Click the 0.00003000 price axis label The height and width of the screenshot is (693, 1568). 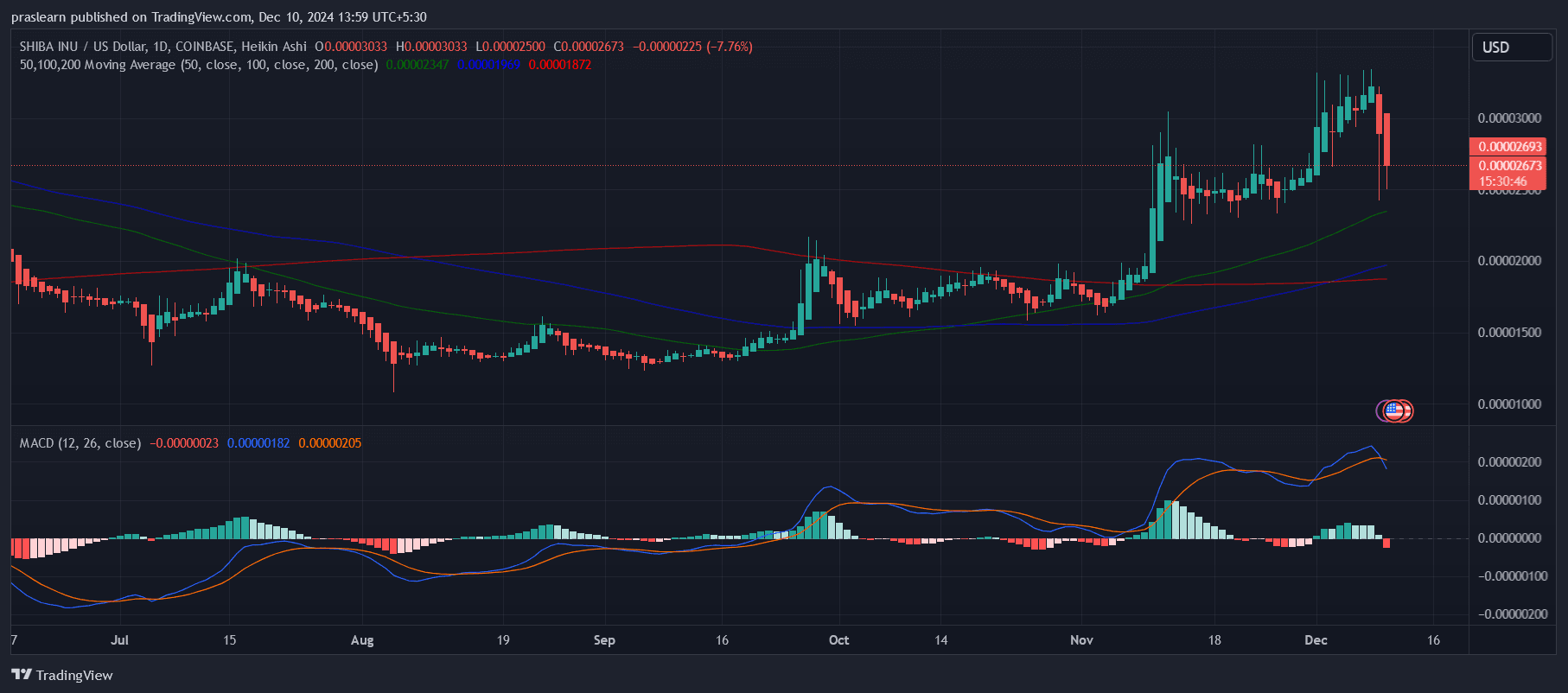click(x=1509, y=118)
